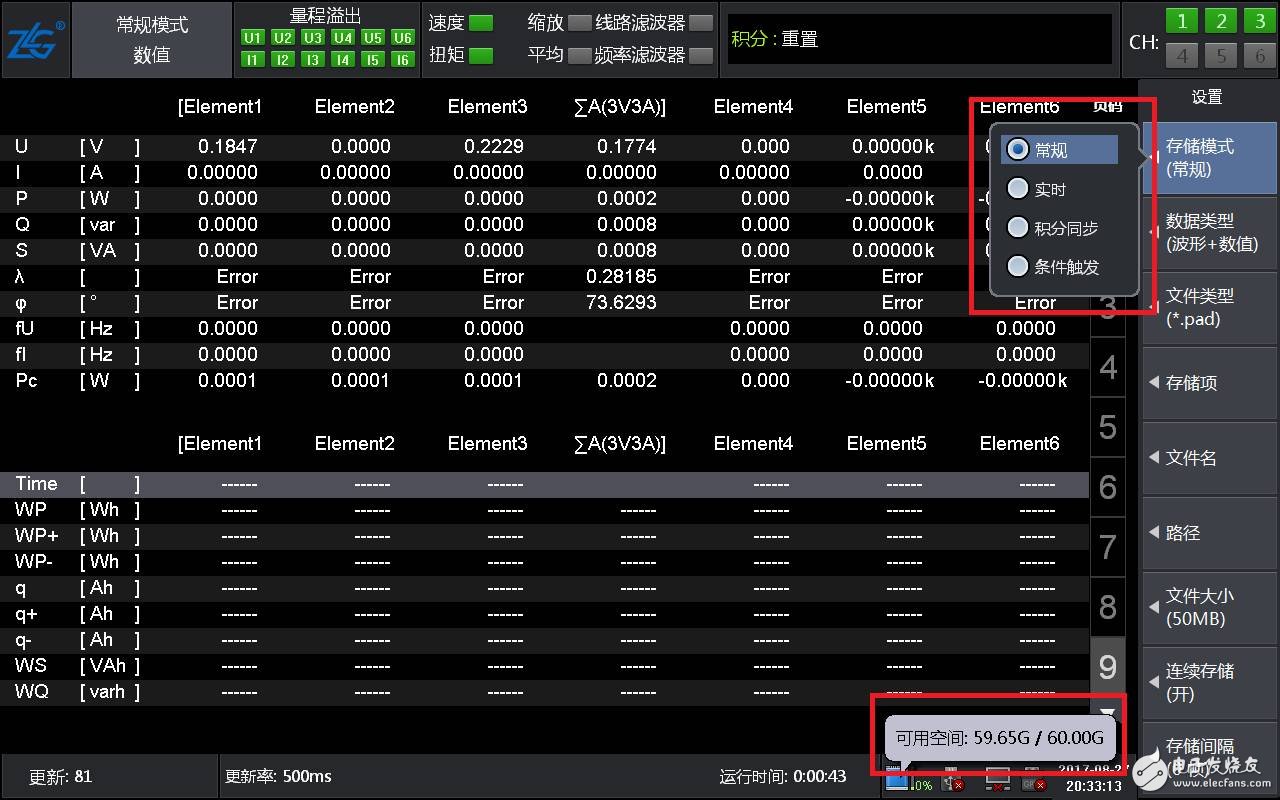Open the 存储项 settings button
This screenshot has width=1280, height=800.
pos(1209,383)
